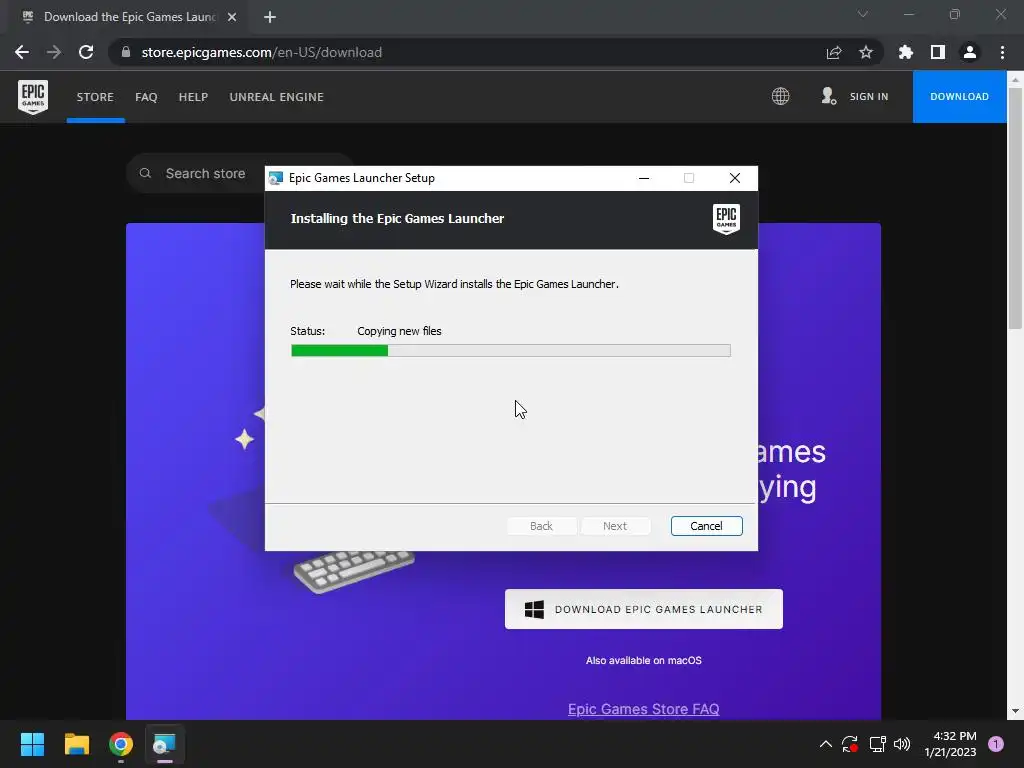1024x768 pixels.
Task: Bookmark this page with the star icon
Action: 866,52
